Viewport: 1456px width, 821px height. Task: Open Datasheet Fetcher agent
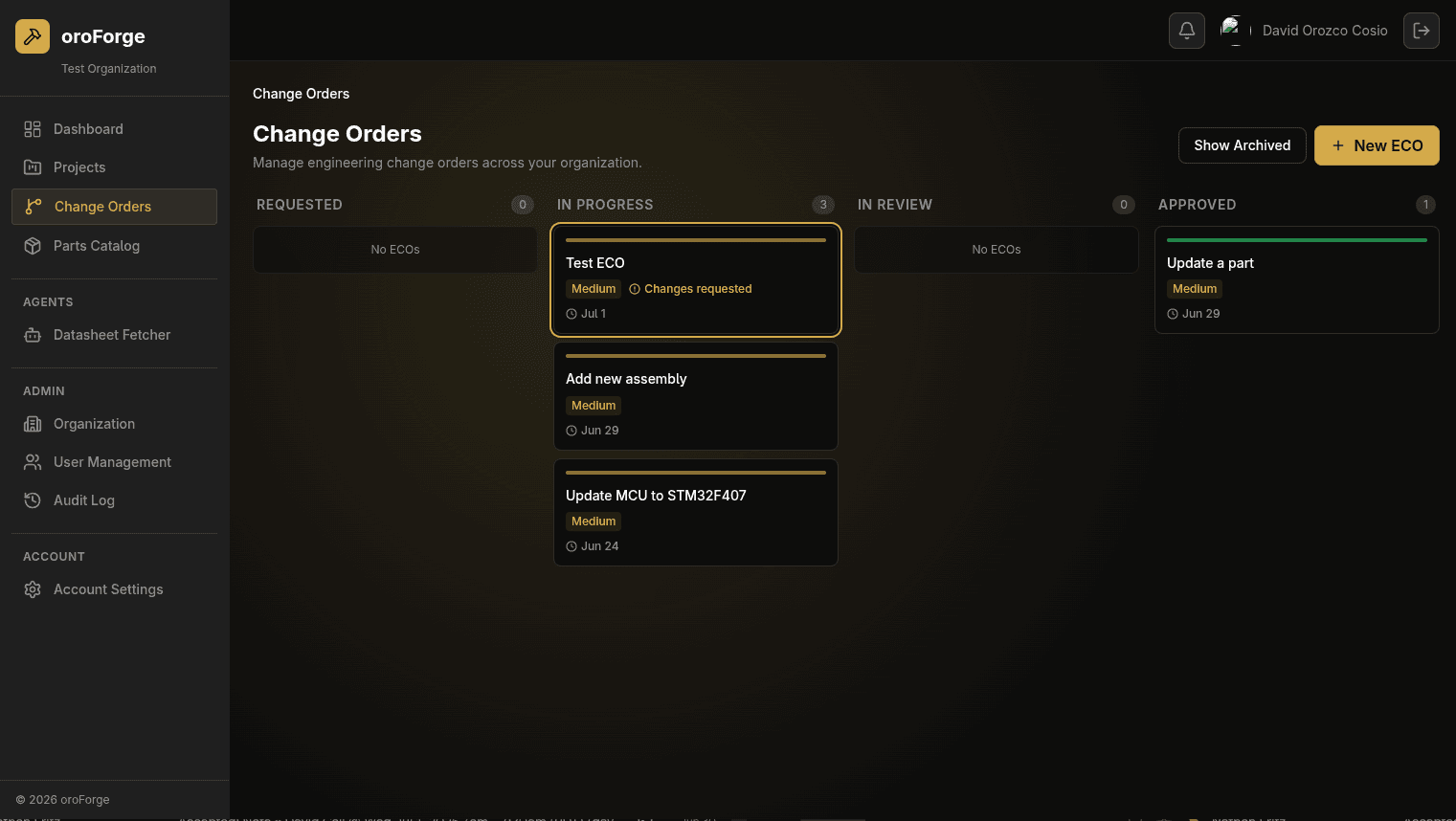coord(114,335)
